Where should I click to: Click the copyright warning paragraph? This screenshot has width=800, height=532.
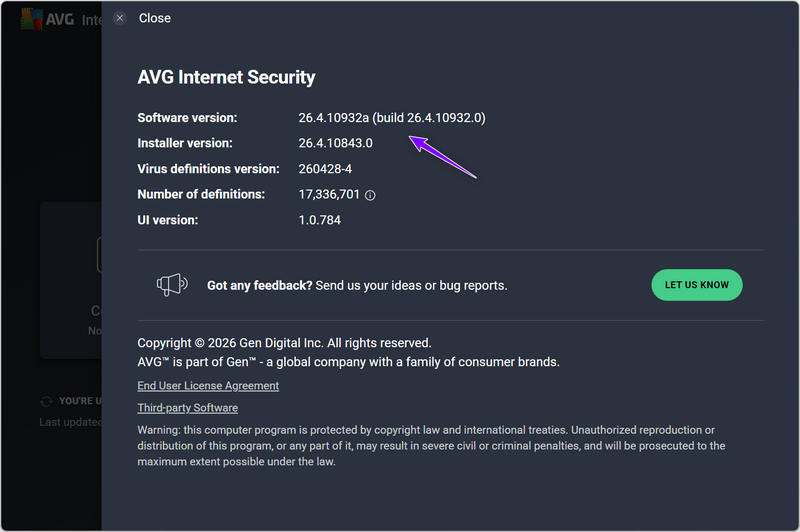430,446
